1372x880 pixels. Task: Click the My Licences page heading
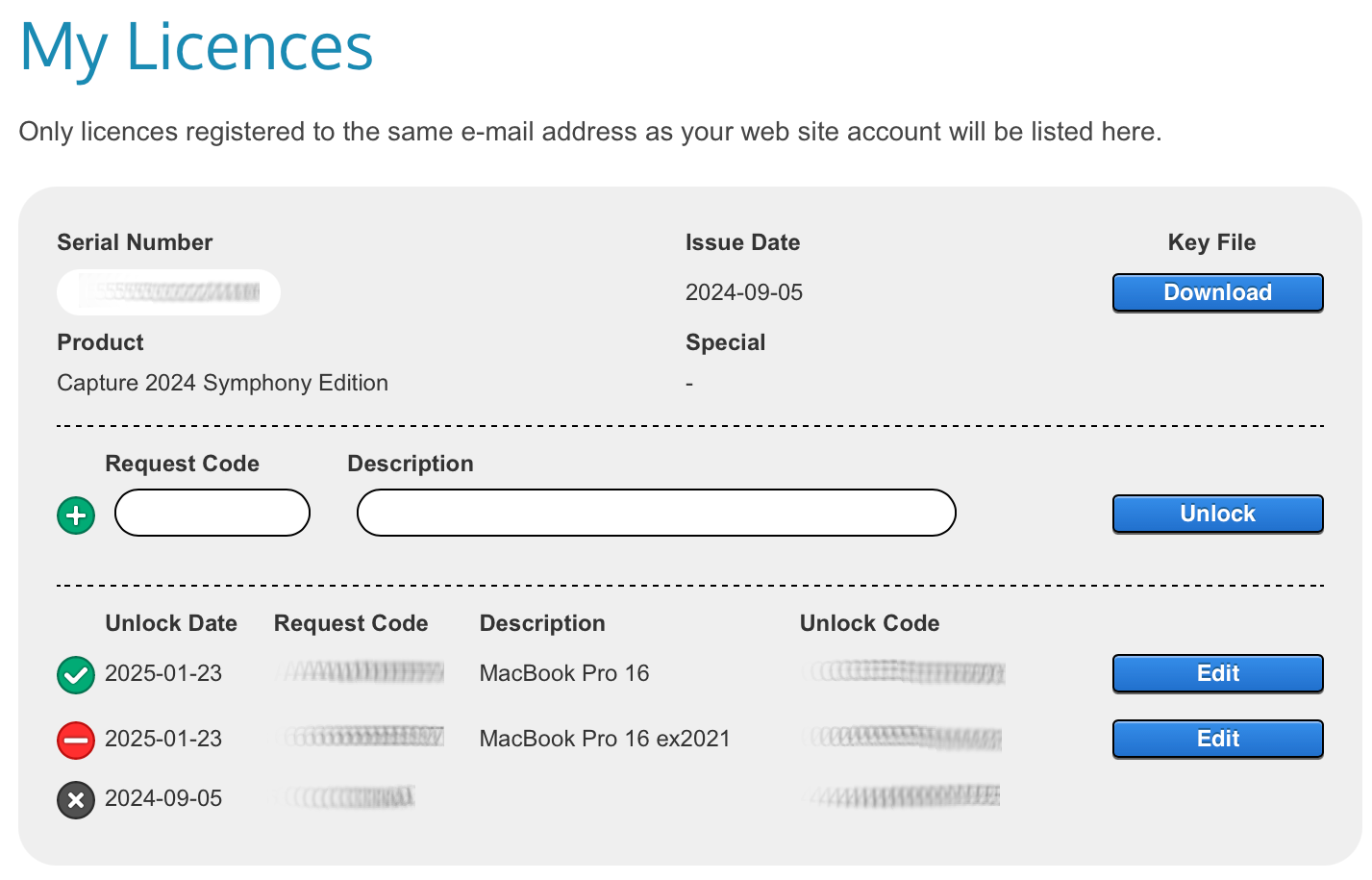pyautogui.click(x=196, y=47)
